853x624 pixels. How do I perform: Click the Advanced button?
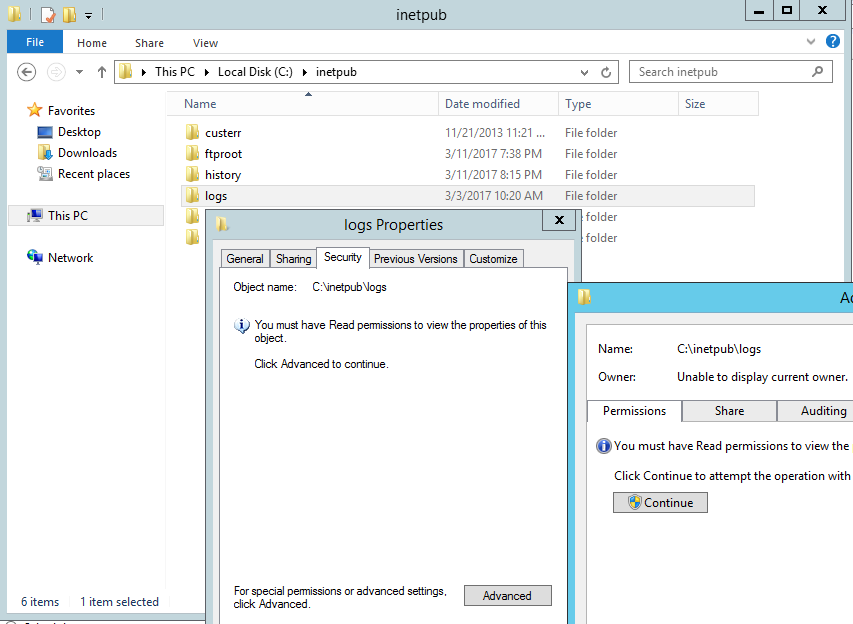[507, 596]
